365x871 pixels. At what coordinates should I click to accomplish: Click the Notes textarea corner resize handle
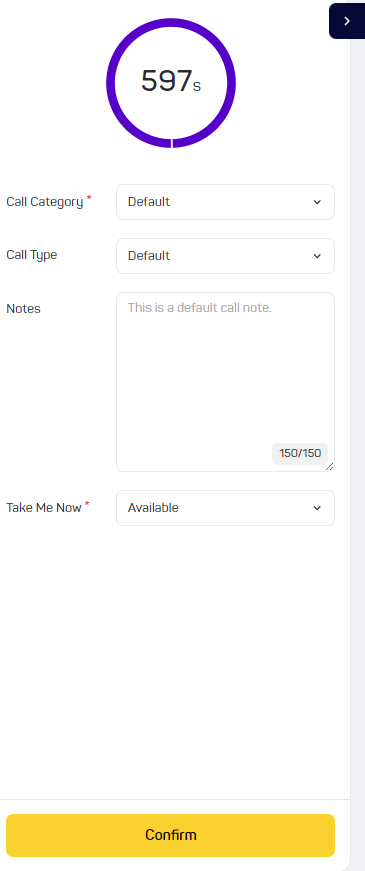[329, 467]
